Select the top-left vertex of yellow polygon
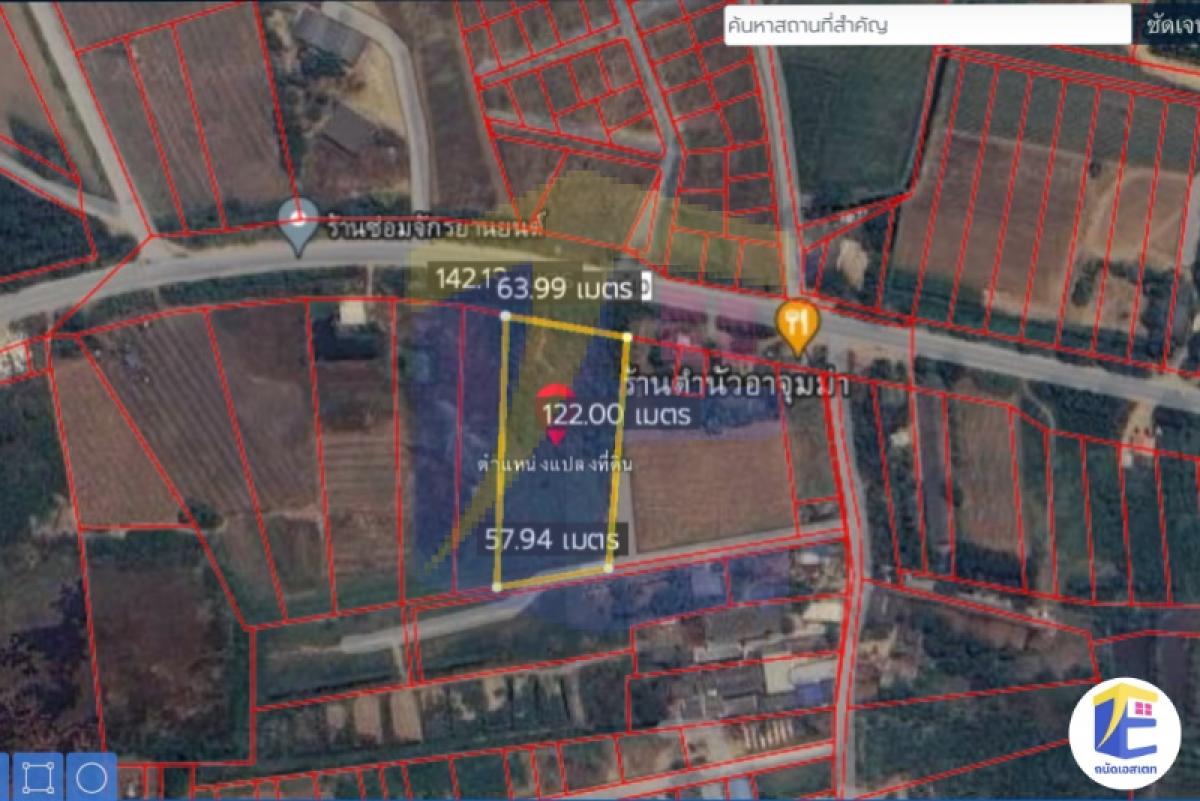 click(505, 316)
